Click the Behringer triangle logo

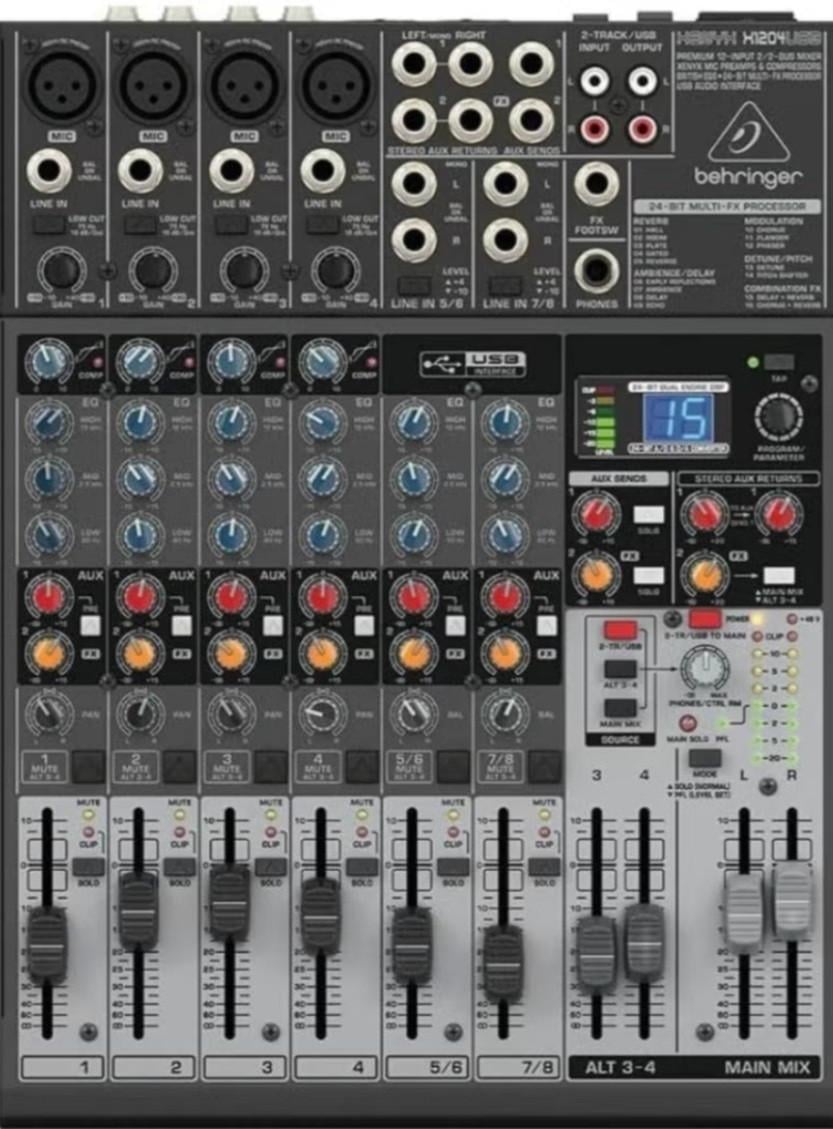click(748, 132)
